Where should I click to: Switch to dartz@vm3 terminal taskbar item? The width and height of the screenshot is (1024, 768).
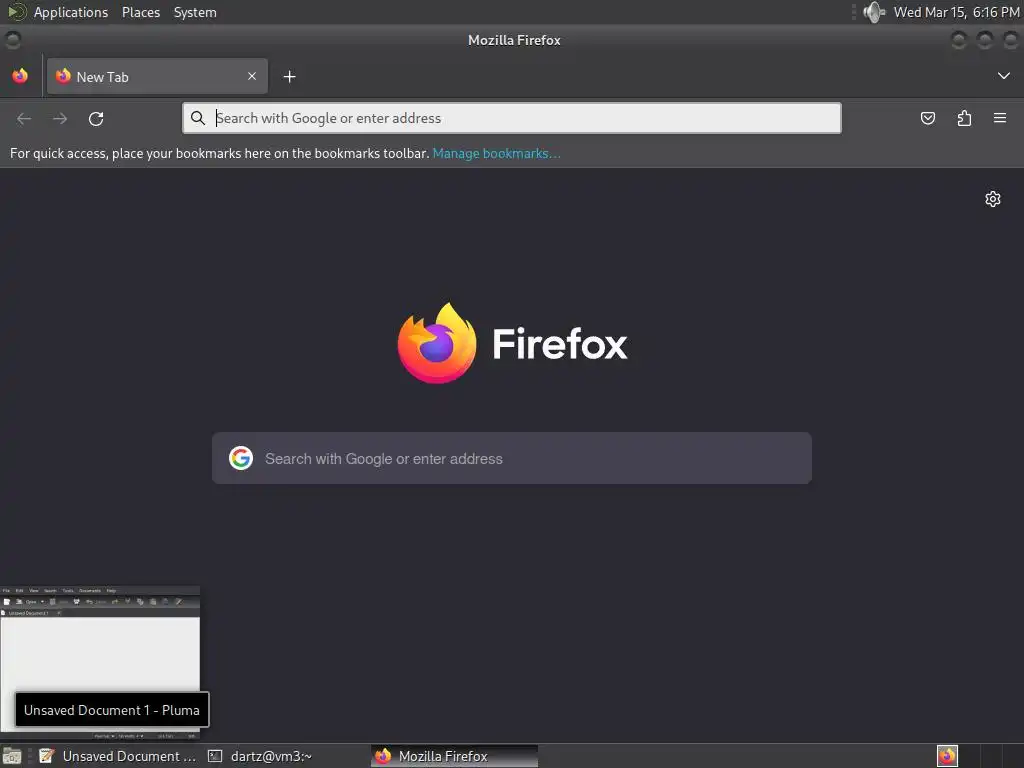pyautogui.click(x=260, y=756)
